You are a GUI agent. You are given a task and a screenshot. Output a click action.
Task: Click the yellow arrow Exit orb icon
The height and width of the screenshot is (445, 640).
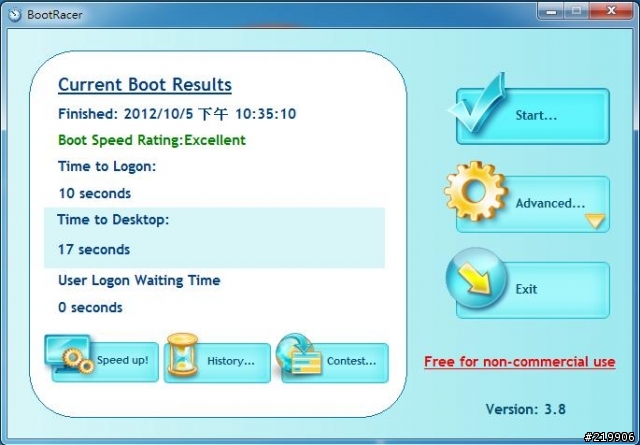click(x=476, y=278)
